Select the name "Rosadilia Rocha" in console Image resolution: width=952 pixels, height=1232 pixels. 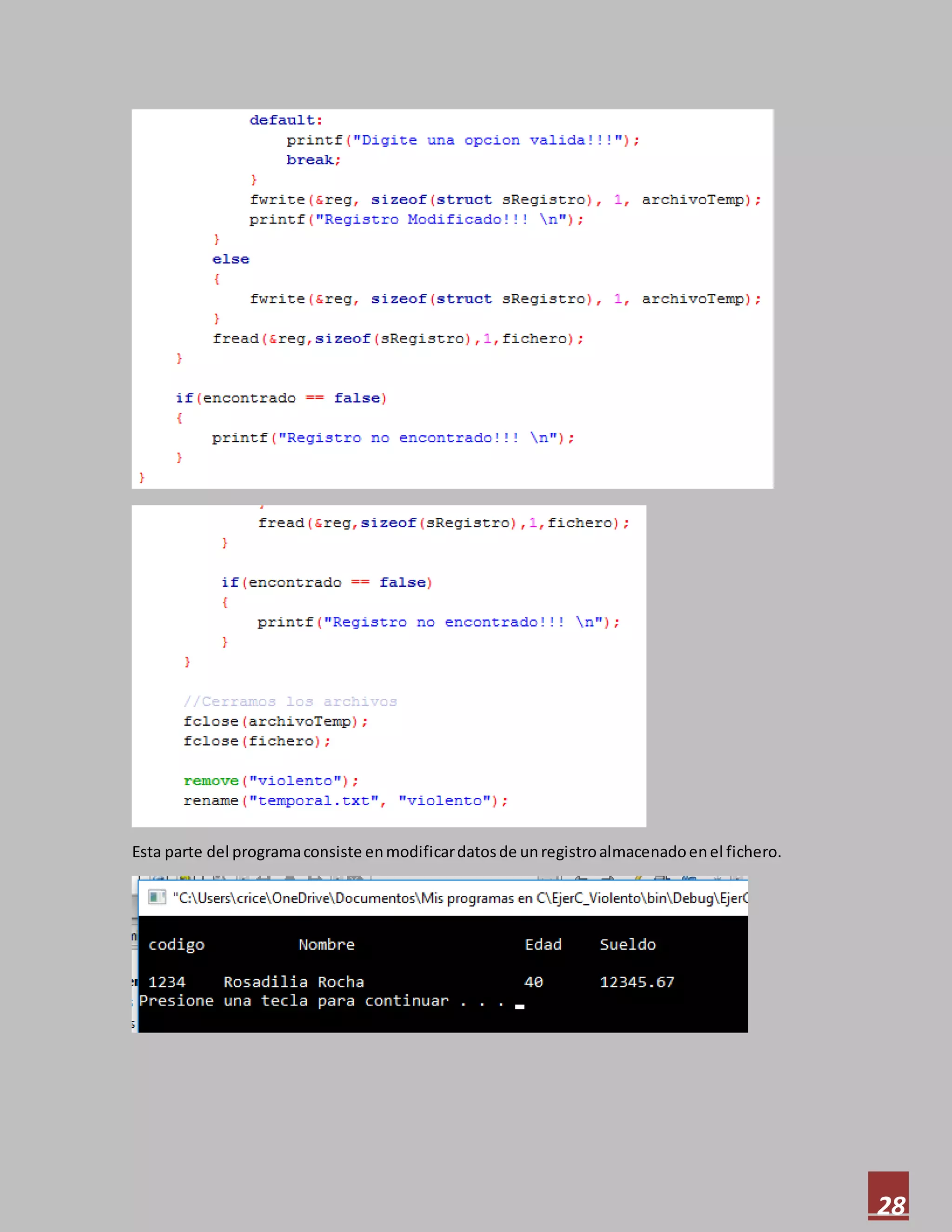(x=294, y=982)
